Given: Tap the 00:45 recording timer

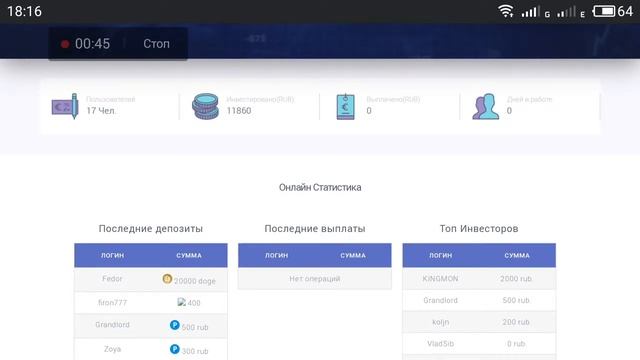Looking at the screenshot, I should tap(92, 44).
